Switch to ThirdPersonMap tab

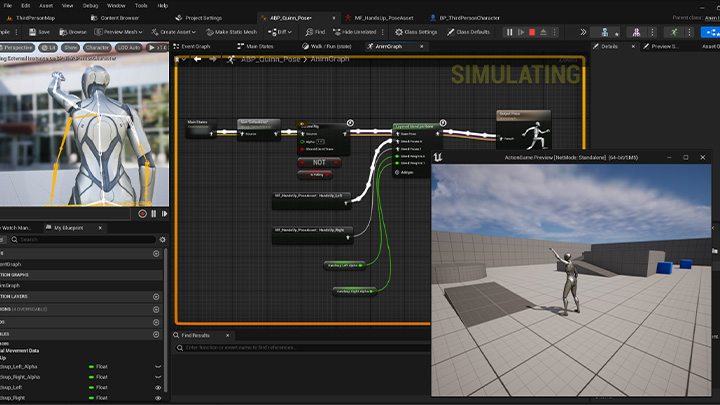31,18
